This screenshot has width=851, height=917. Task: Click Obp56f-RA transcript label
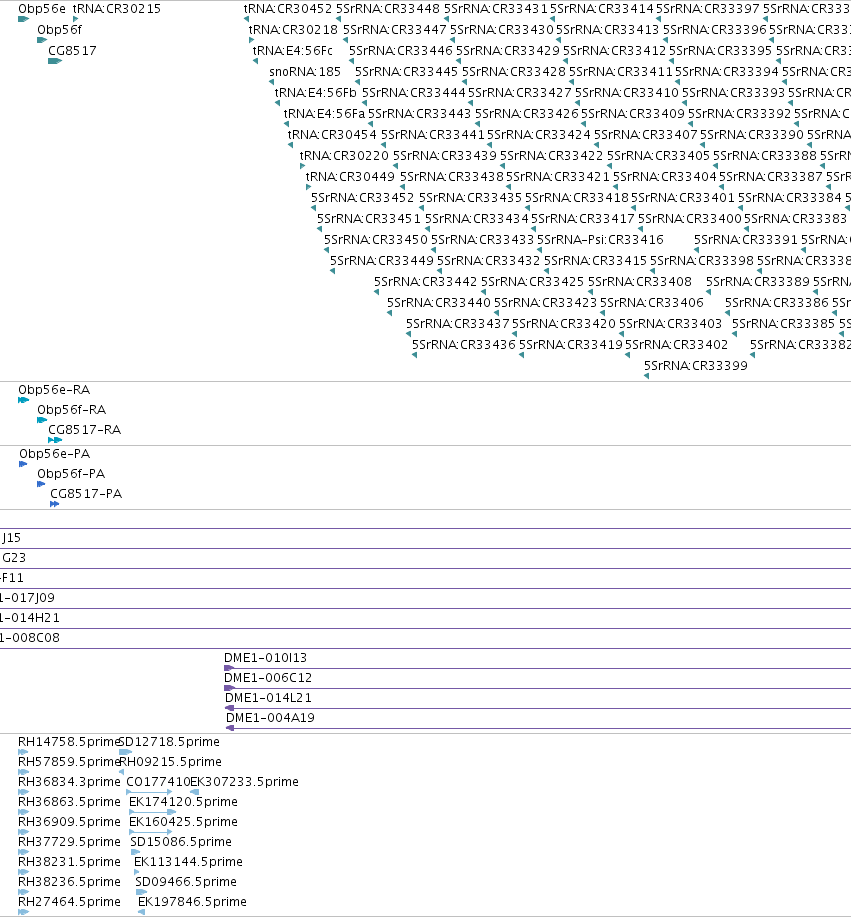(71, 409)
